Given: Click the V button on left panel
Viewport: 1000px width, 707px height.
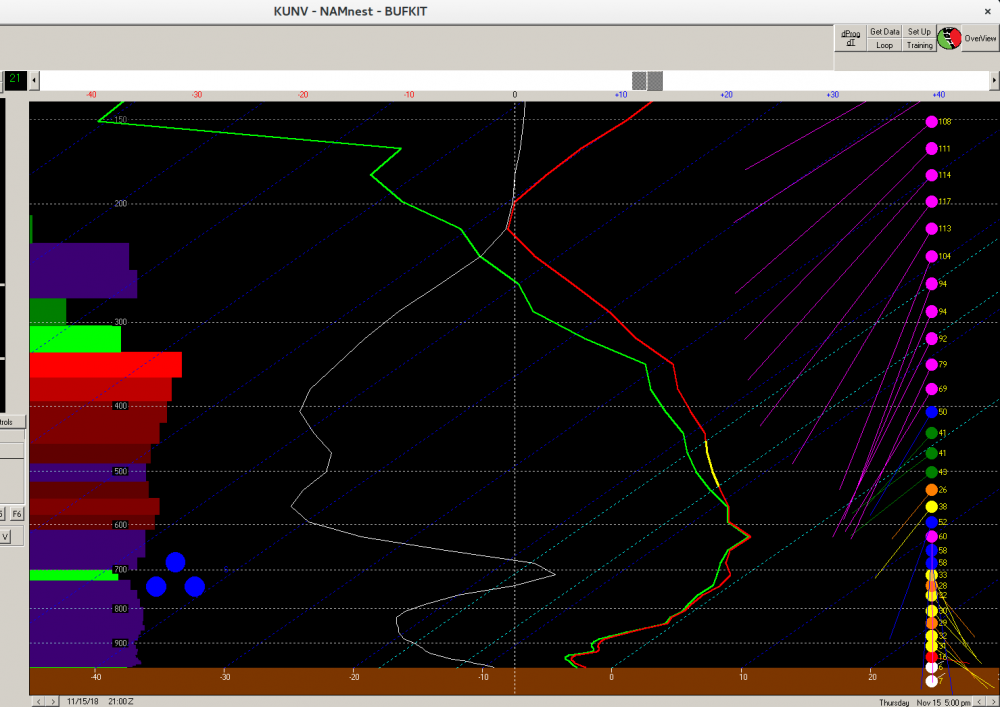Looking at the screenshot, I should (x=5, y=537).
